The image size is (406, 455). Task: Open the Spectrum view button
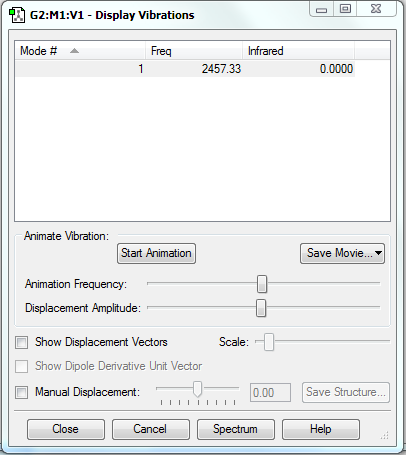[x=236, y=429]
